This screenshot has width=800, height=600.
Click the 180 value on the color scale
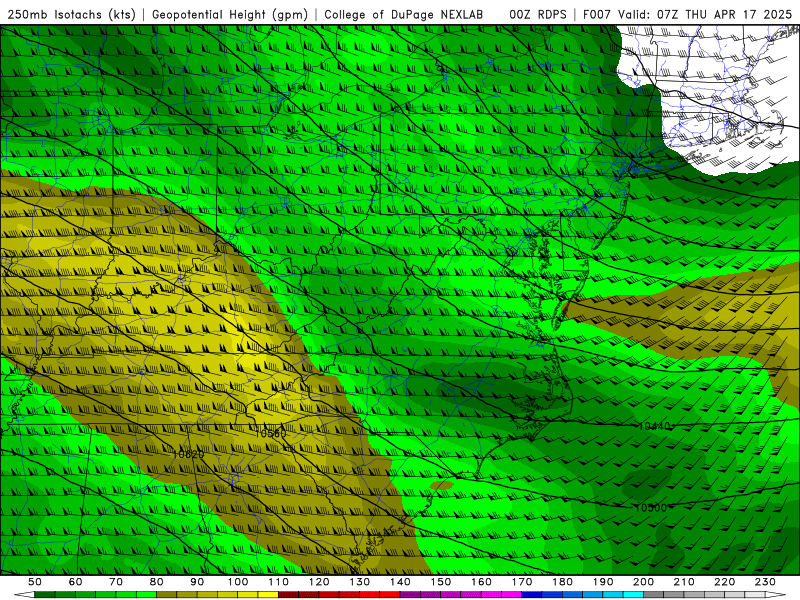562,582
